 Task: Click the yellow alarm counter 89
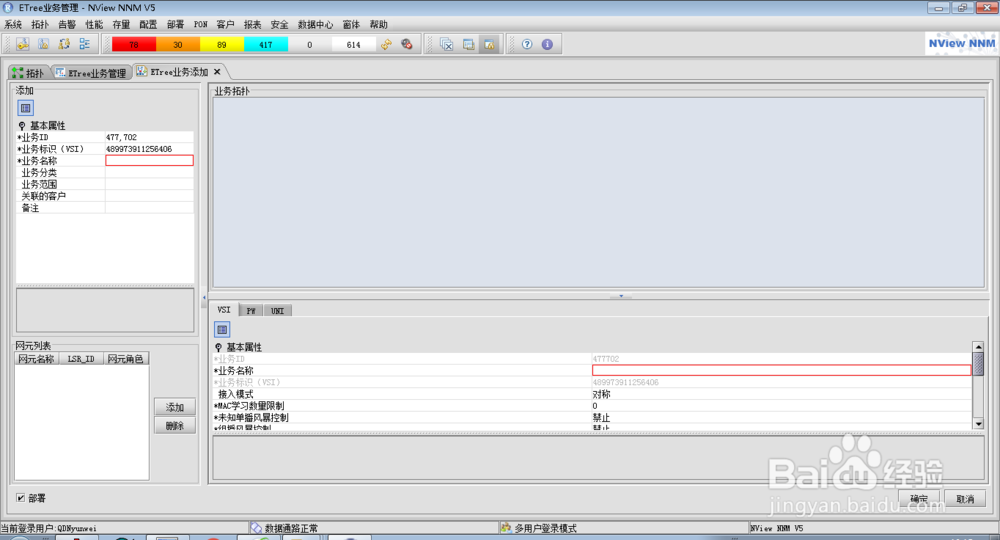(x=222, y=45)
